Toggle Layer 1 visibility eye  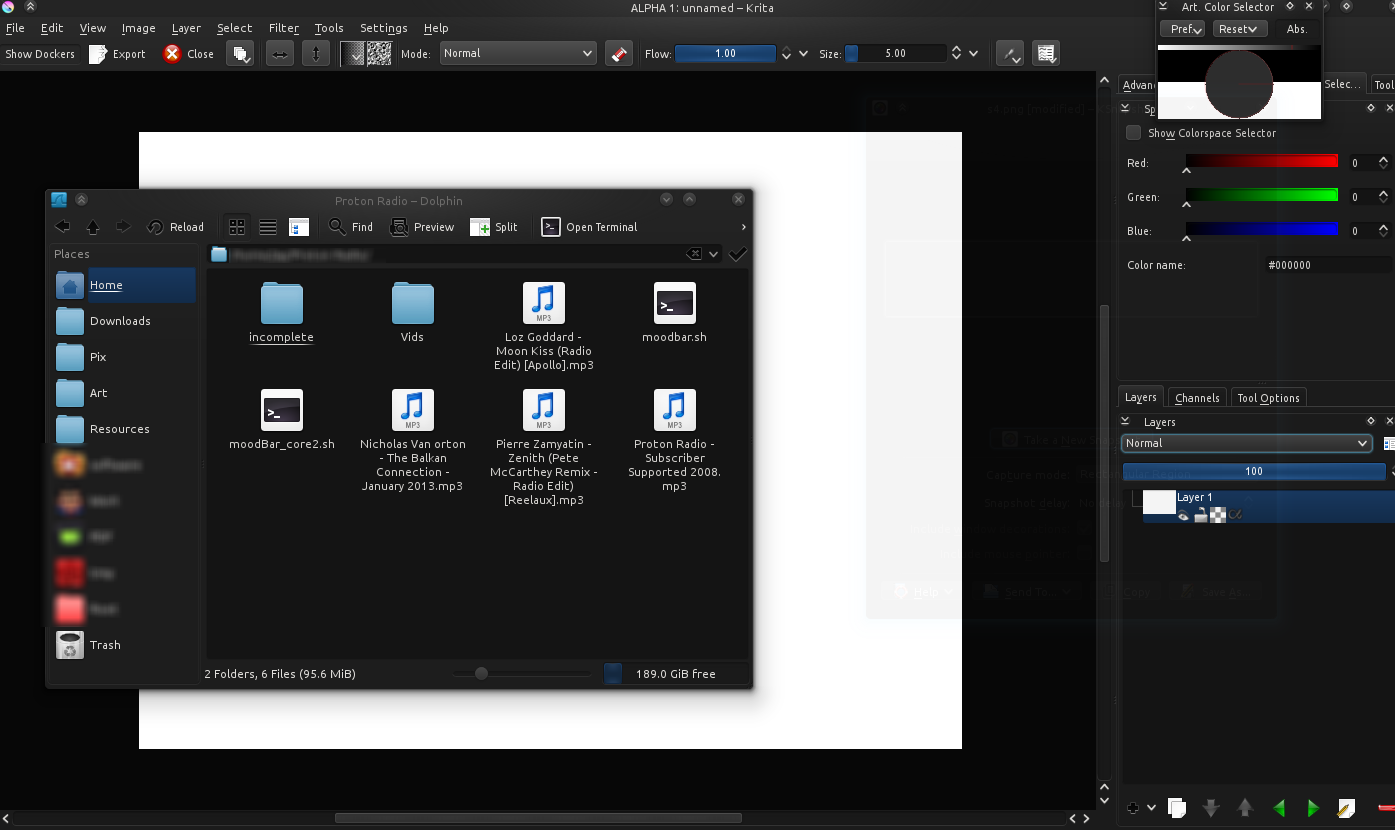[1184, 515]
